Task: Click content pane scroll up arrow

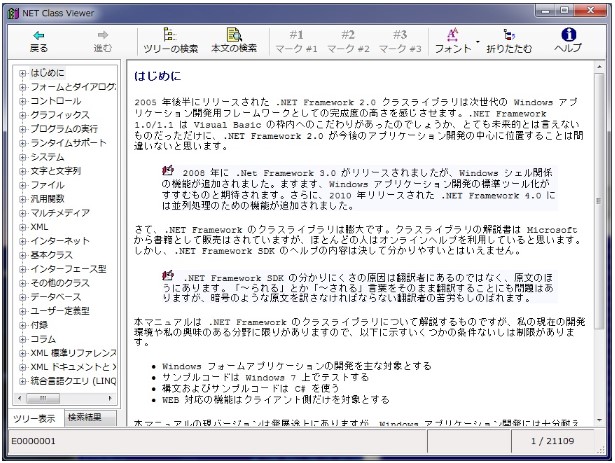Action: click(x=599, y=67)
